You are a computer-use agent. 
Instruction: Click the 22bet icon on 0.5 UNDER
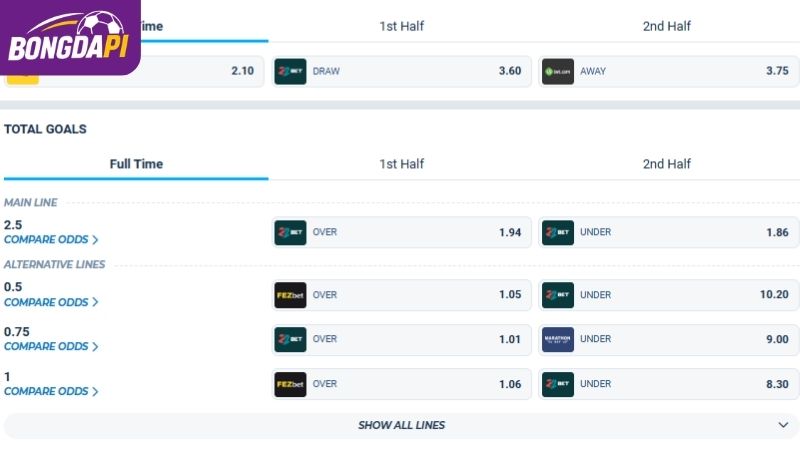558,295
